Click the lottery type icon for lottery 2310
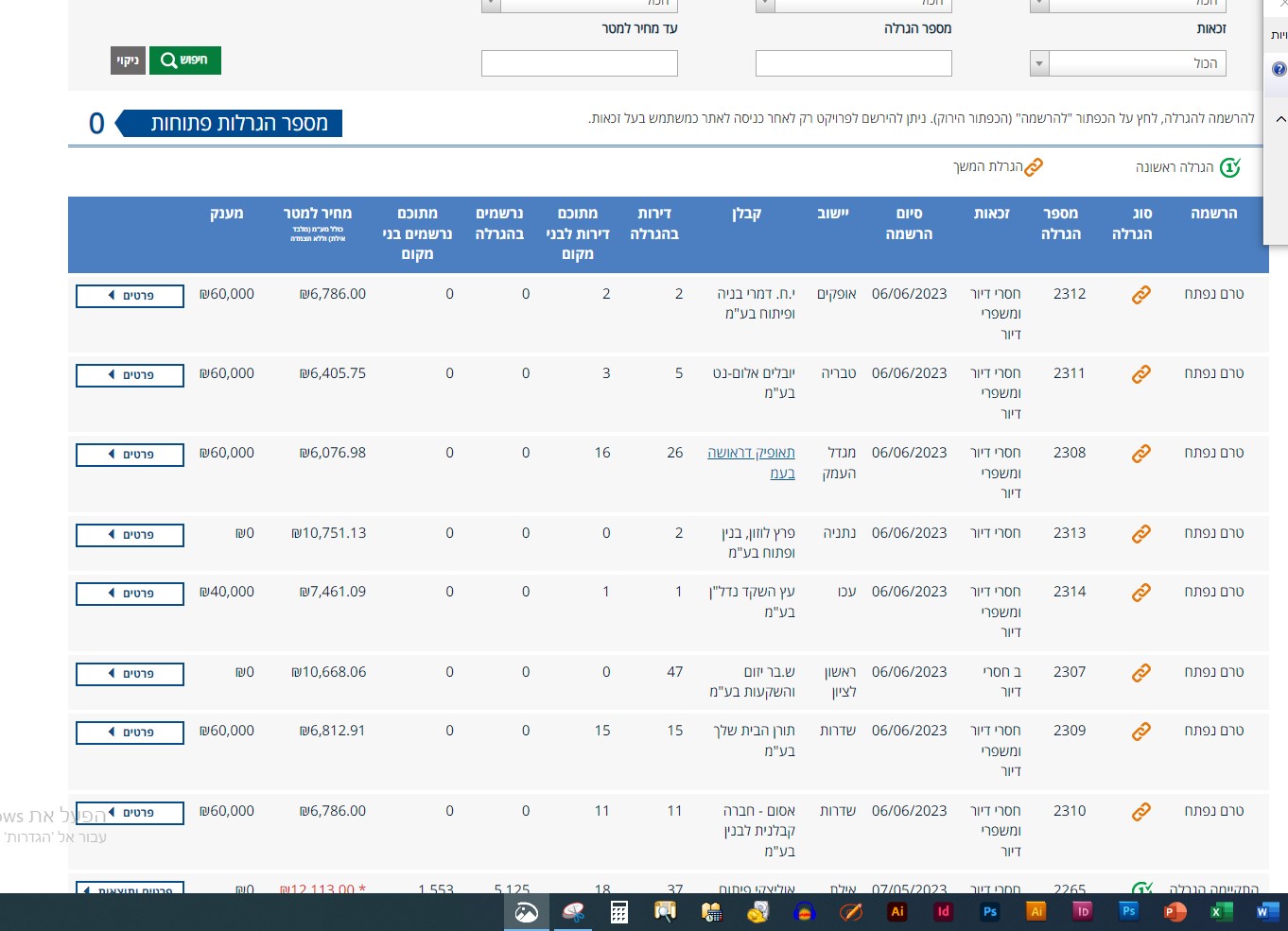The height and width of the screenshot is (931, 1288). point(1141,812)
